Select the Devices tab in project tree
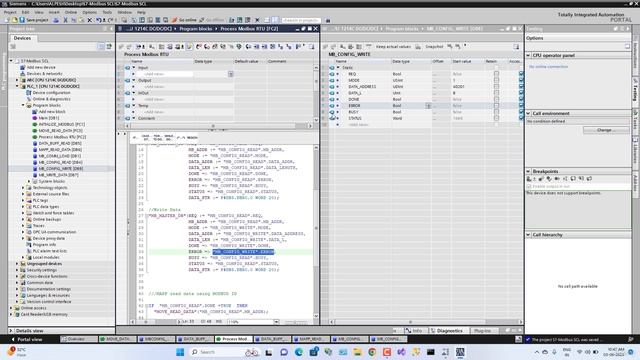Image resolution: width=640 pixels, height=360 pixels. point(22,38)
